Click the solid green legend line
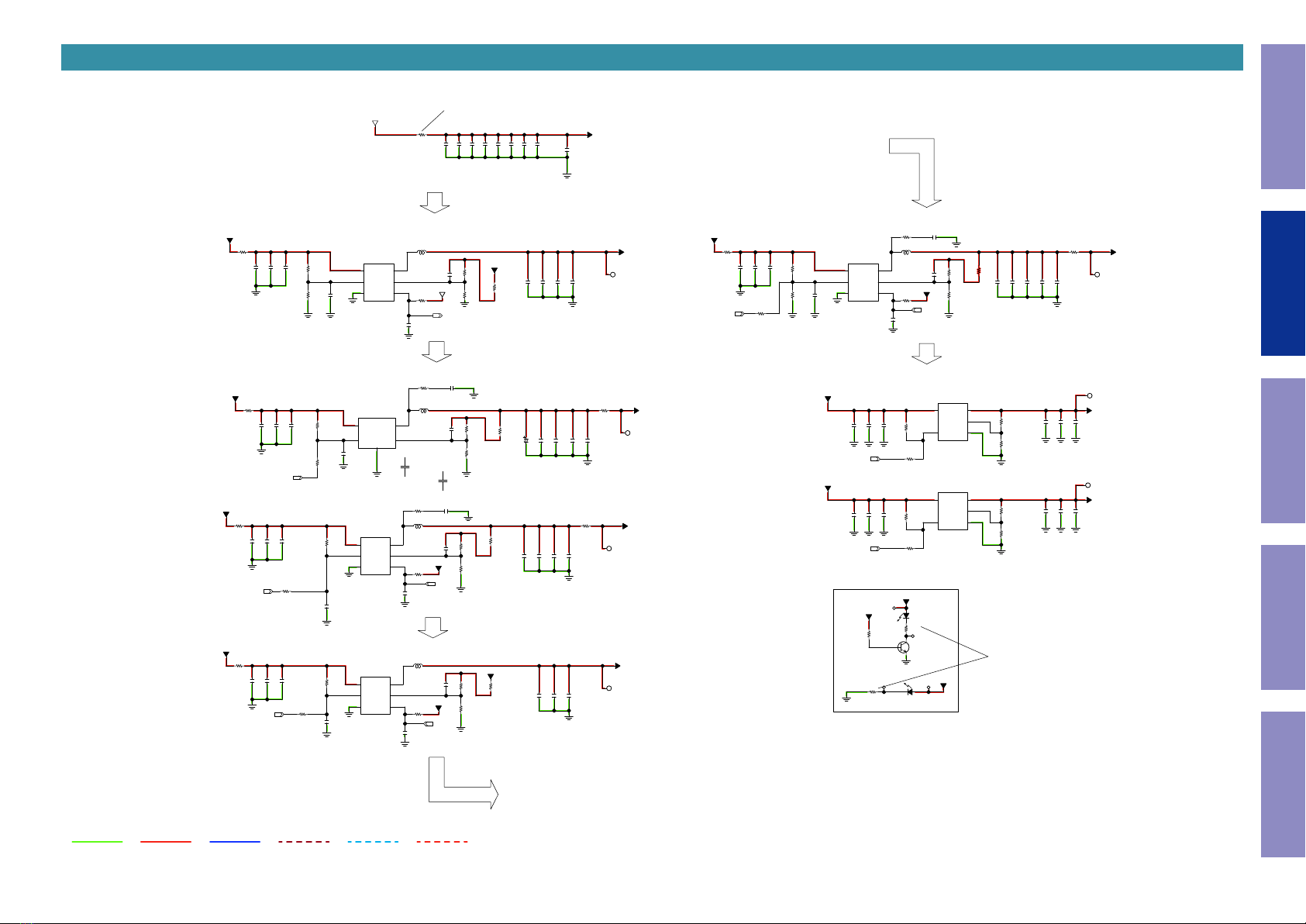The image size is (1306, 924). click(x=97, y=841)
